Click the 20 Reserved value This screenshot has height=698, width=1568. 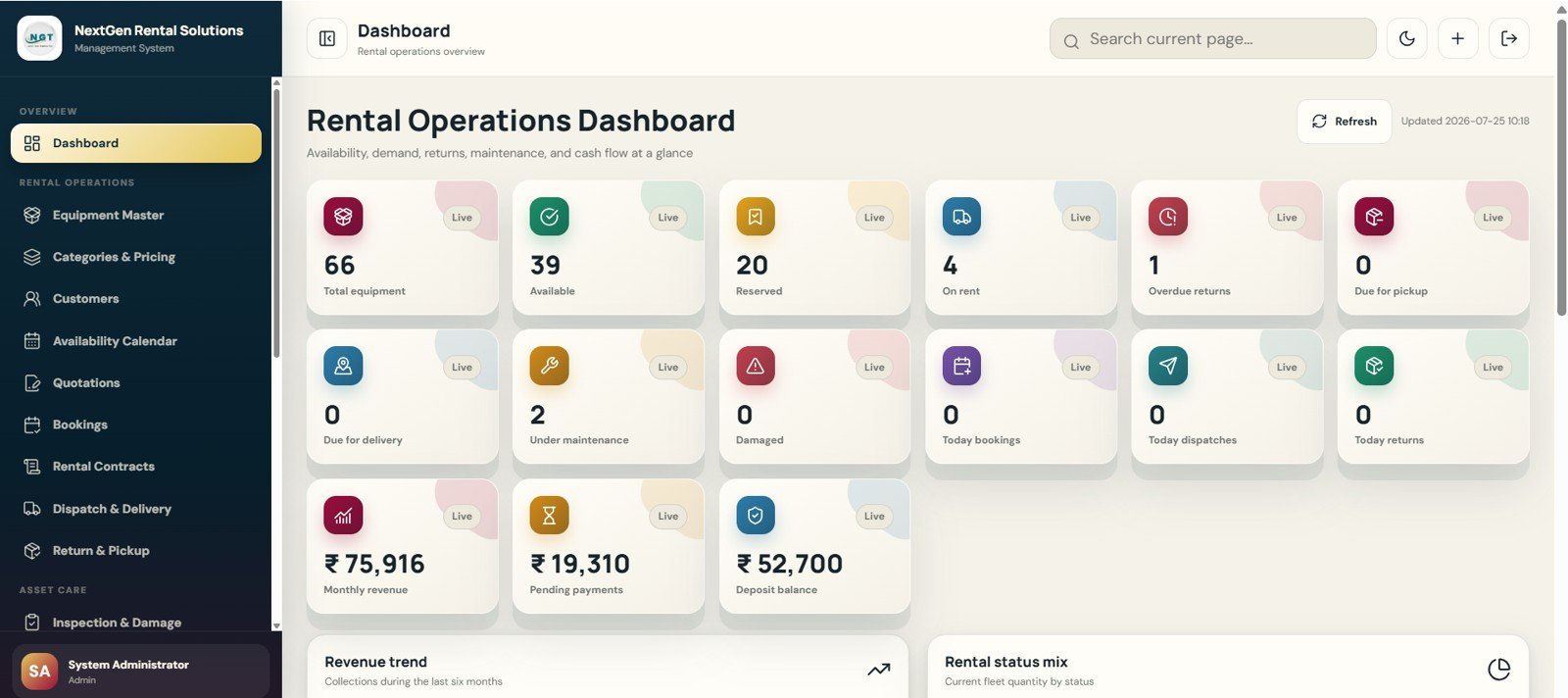click(x=752, y=266)
